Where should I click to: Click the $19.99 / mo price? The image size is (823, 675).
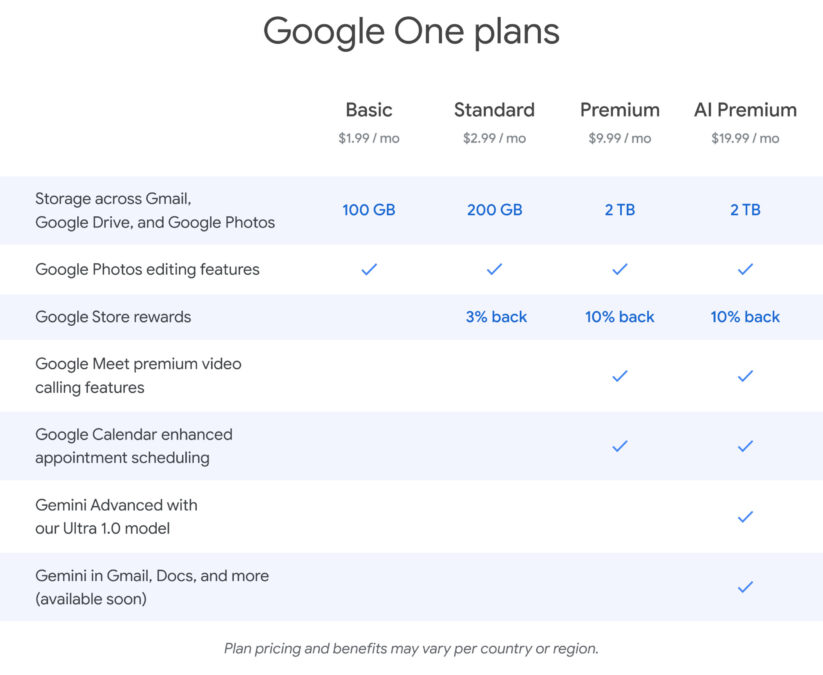coord(745,138)
